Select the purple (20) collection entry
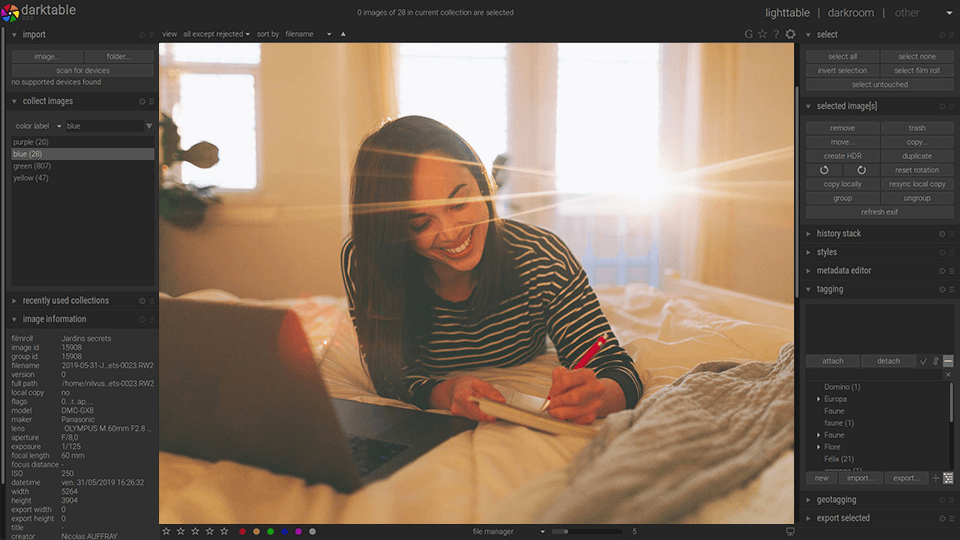The height and width of the screenshot is (540, 960). (x=83, y=142)
